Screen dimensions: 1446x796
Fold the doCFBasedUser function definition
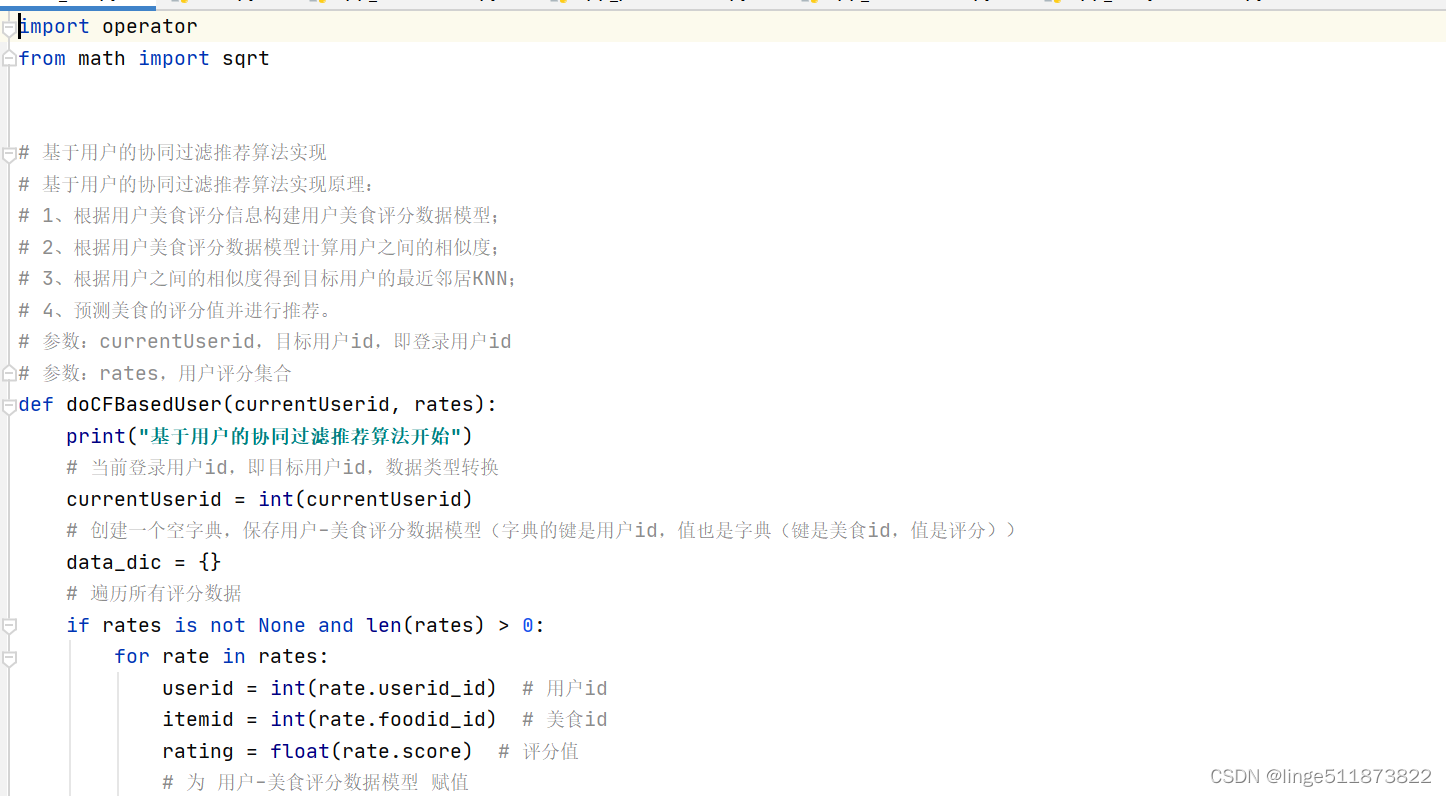(9, 405)
